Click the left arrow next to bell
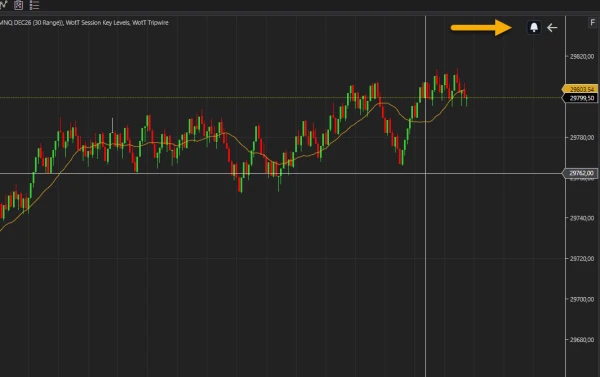 point(552,28)
